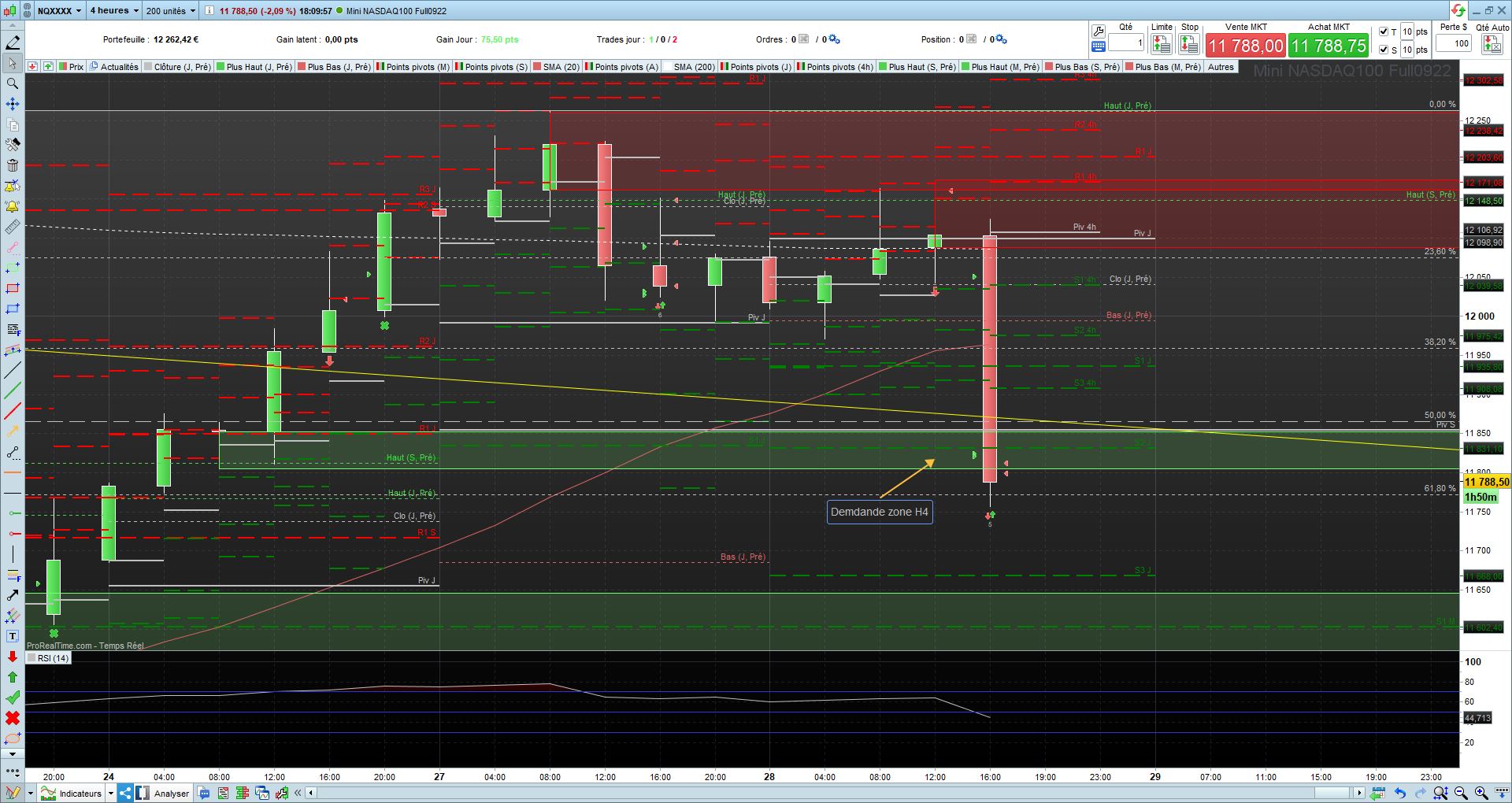Click the Achat MKT buy price button

[x=1329, y=46]
